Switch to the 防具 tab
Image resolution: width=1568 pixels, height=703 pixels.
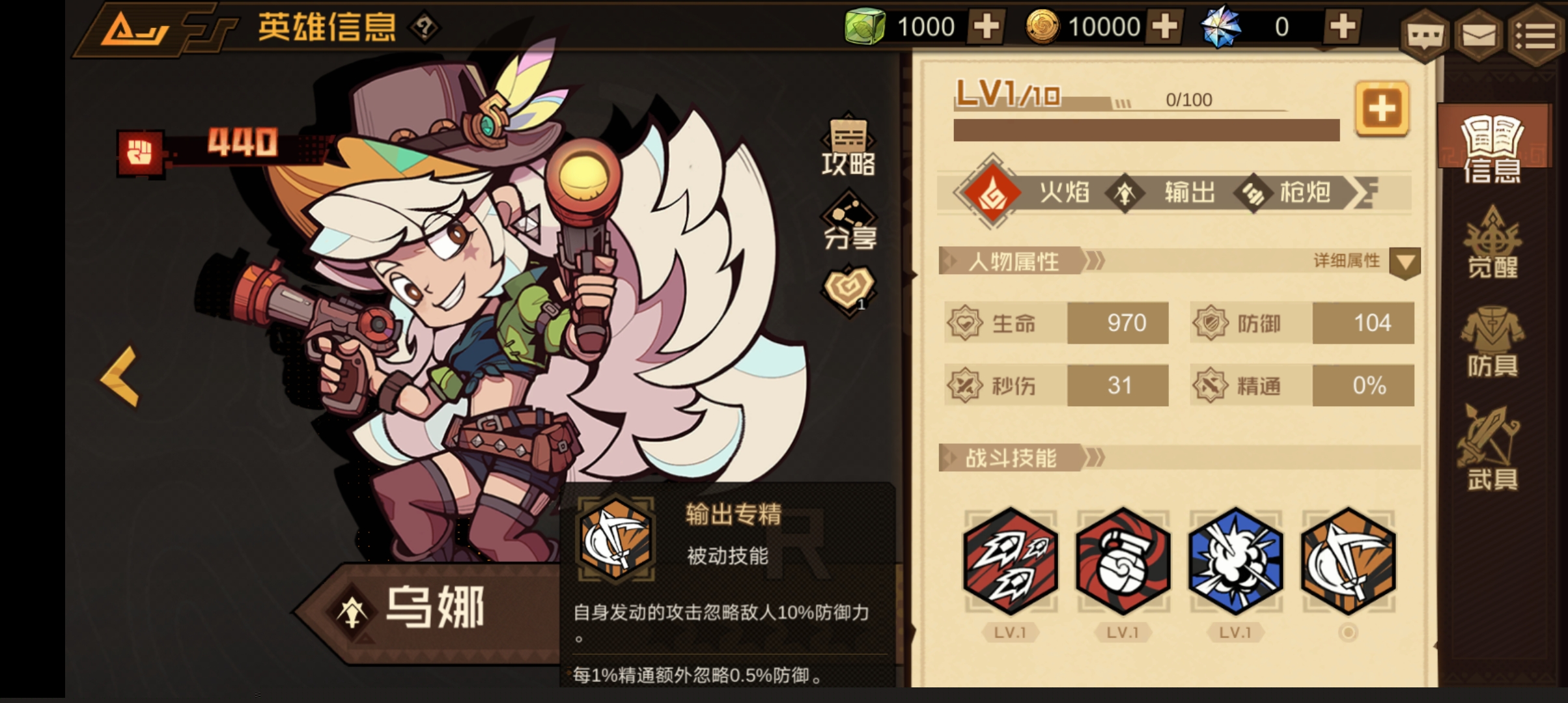[x=1492, y=342]
